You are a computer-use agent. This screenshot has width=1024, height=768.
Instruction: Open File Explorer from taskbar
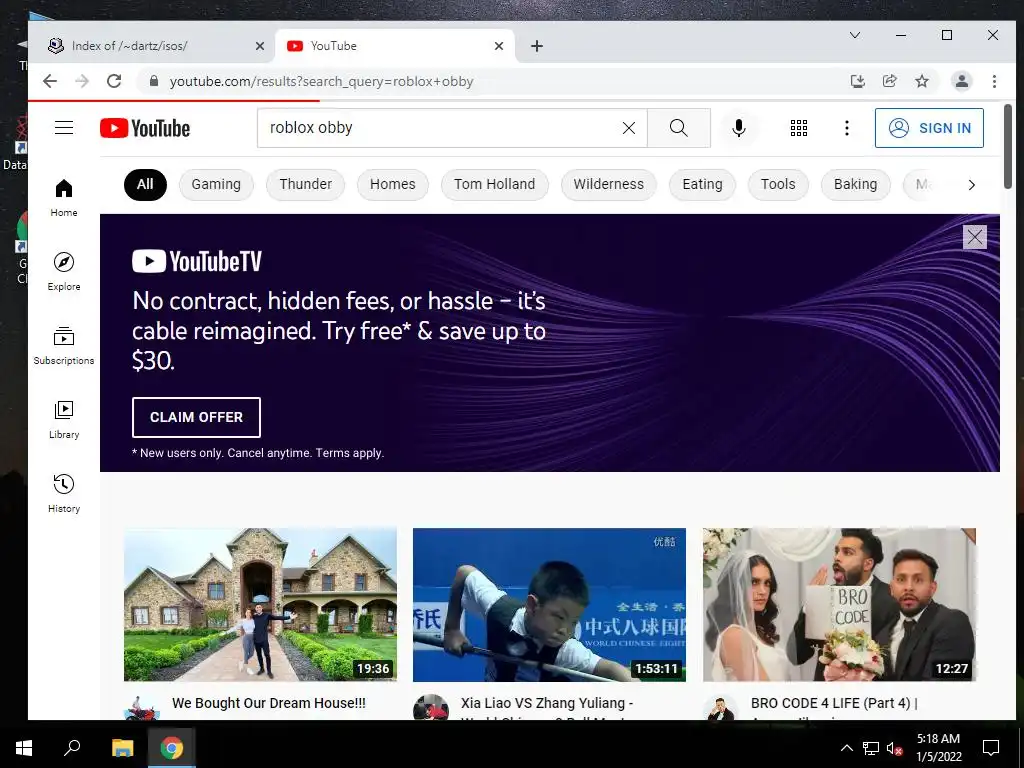tap(122, 748)
